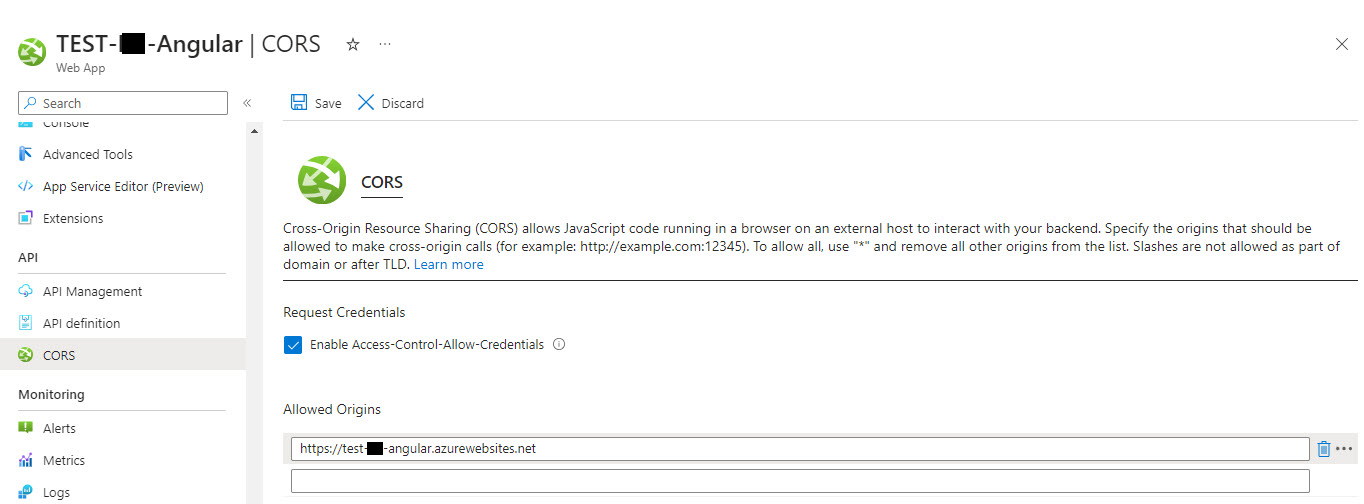The image size is (1364, 504).
Task: Click the info icon beside Access-Control-Allow-Credentials
Action: (x=559, y=344)
